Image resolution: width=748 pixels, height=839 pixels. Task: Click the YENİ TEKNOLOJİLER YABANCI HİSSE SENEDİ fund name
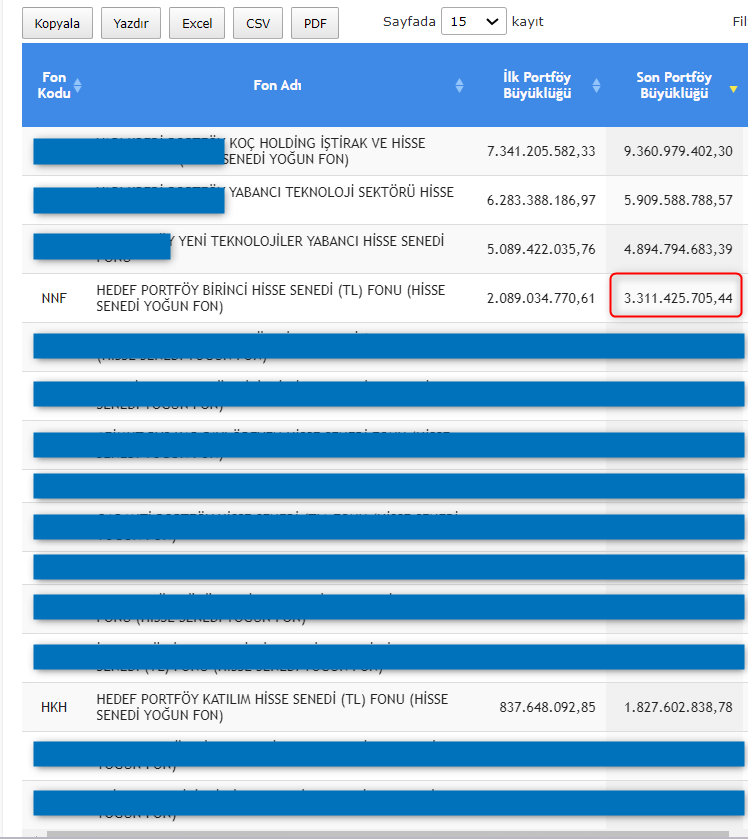[x=311, y=241]
